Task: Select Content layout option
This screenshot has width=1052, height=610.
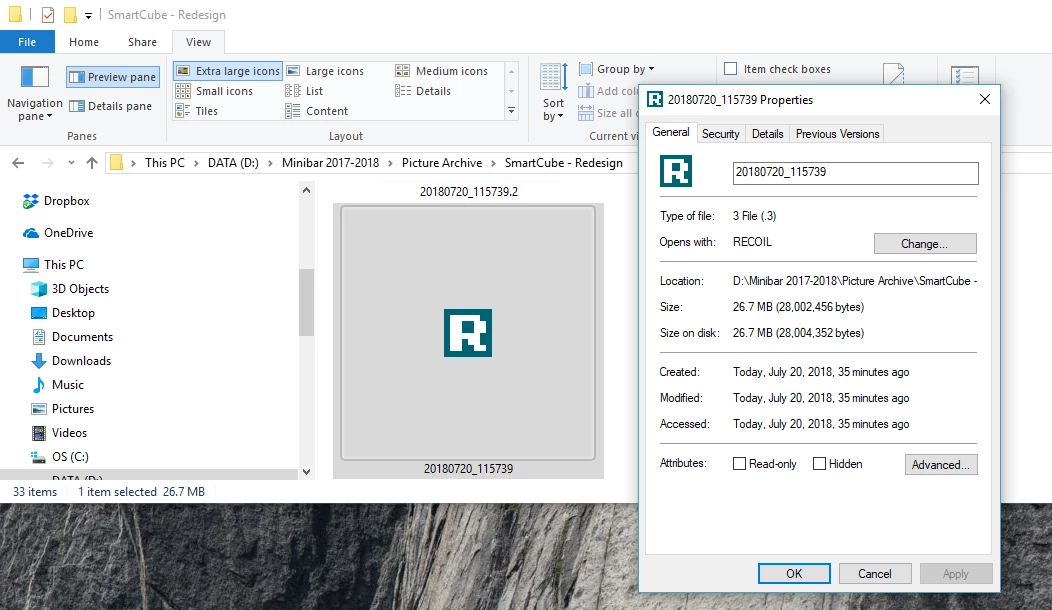Action: 317,111
